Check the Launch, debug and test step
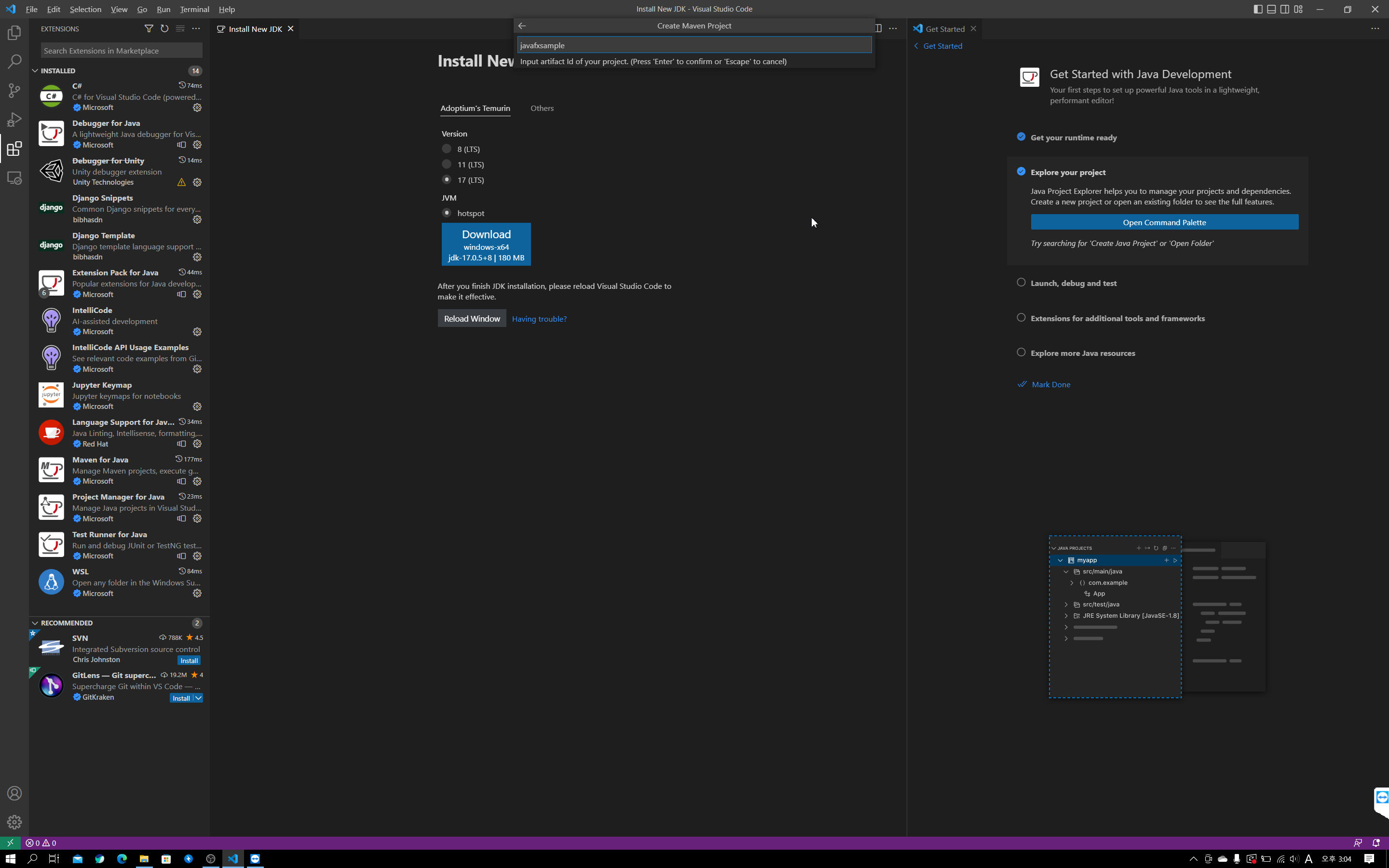The height and width of the screenshot is (868, 1389). (1021, 283)
